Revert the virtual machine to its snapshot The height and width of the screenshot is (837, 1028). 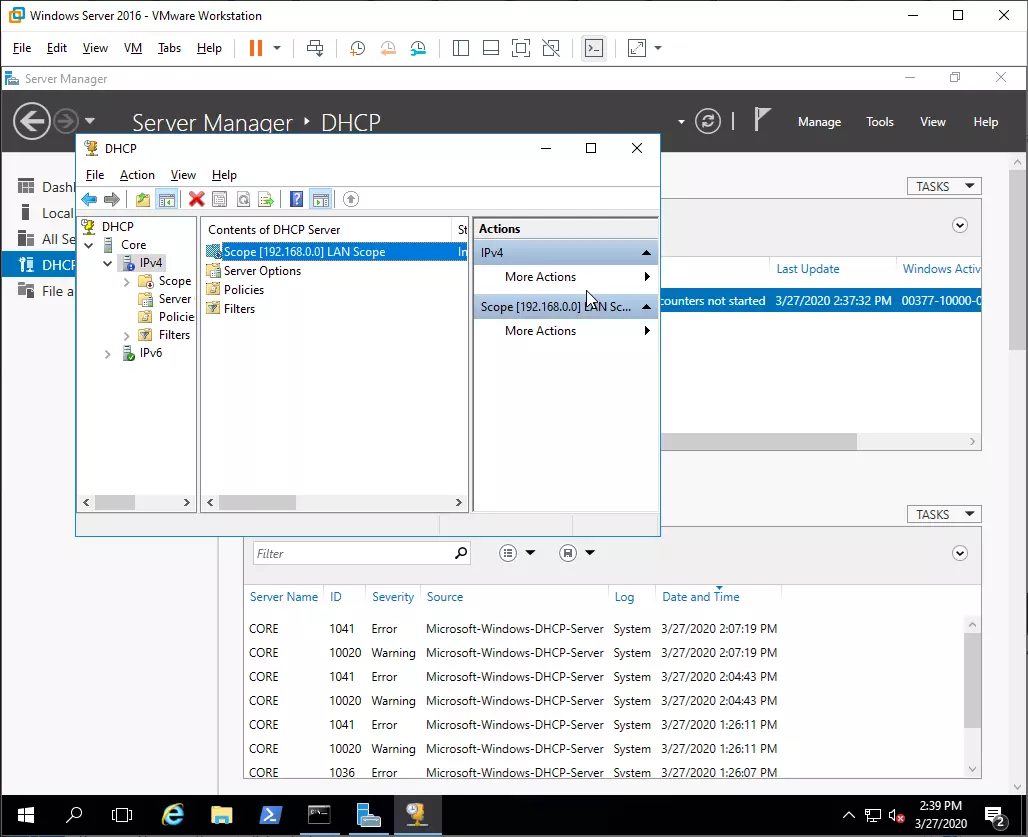[x=387, y=48]
